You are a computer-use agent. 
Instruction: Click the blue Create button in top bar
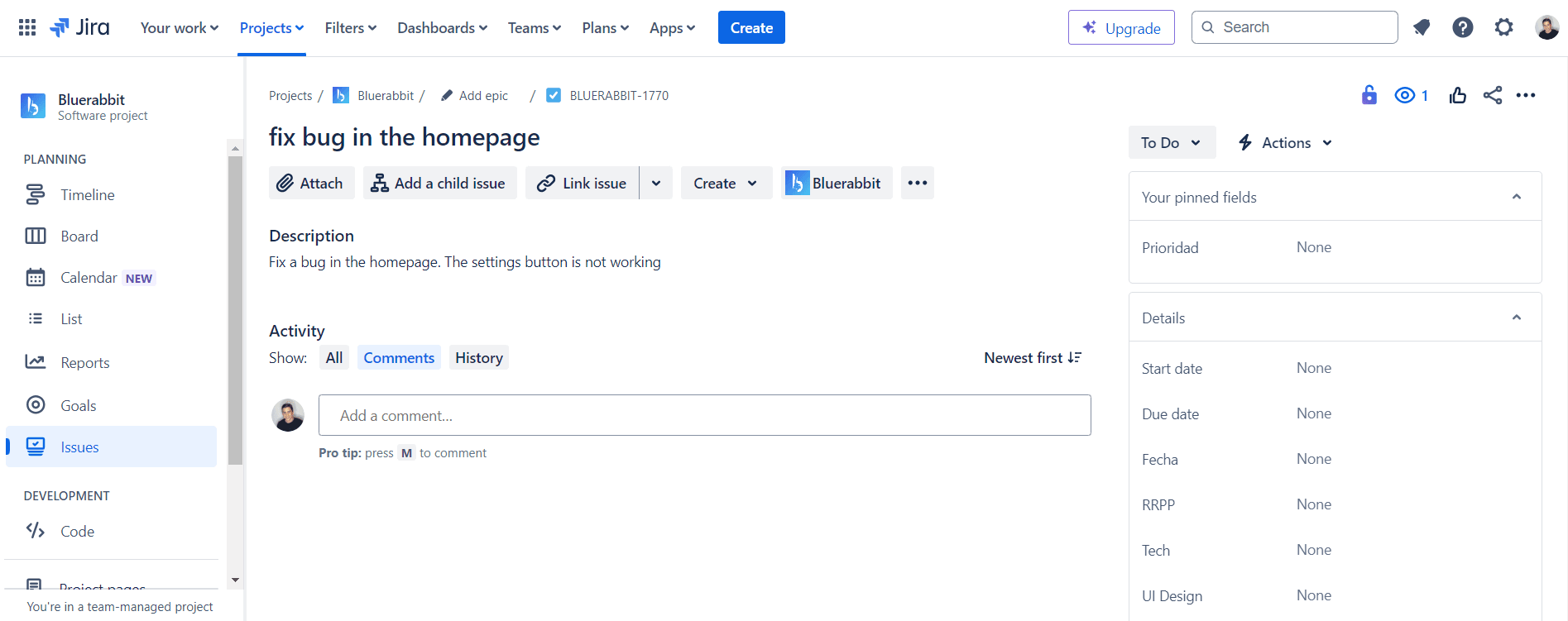point(751,27)
